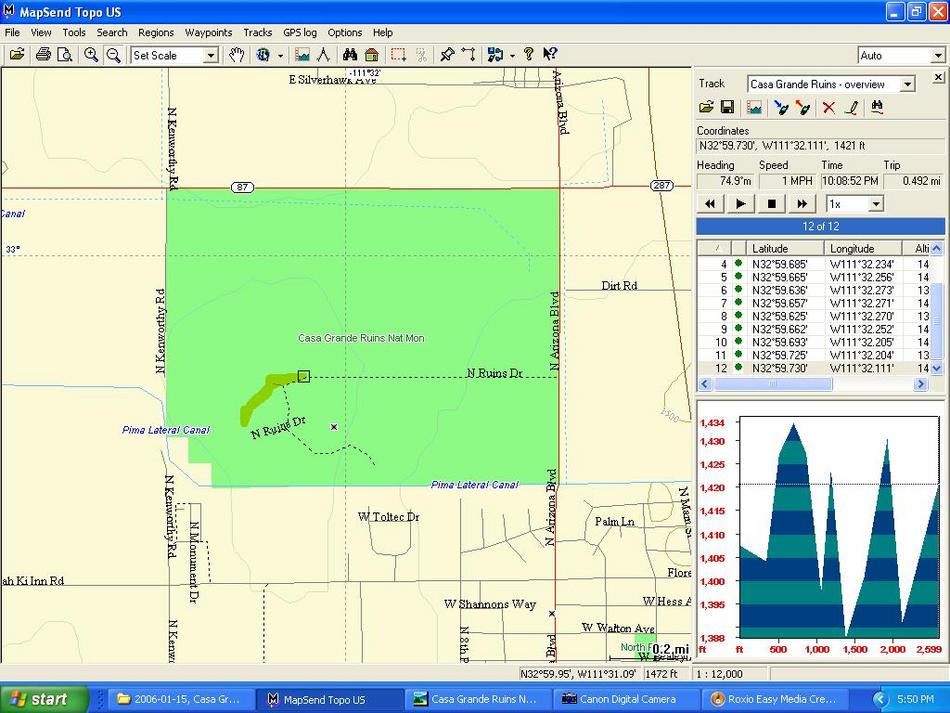Image resolution: width=950 pixels, height=713 pixels.
Task: Open the Auto dropdown in the toolbar
Action: [938, 56]
